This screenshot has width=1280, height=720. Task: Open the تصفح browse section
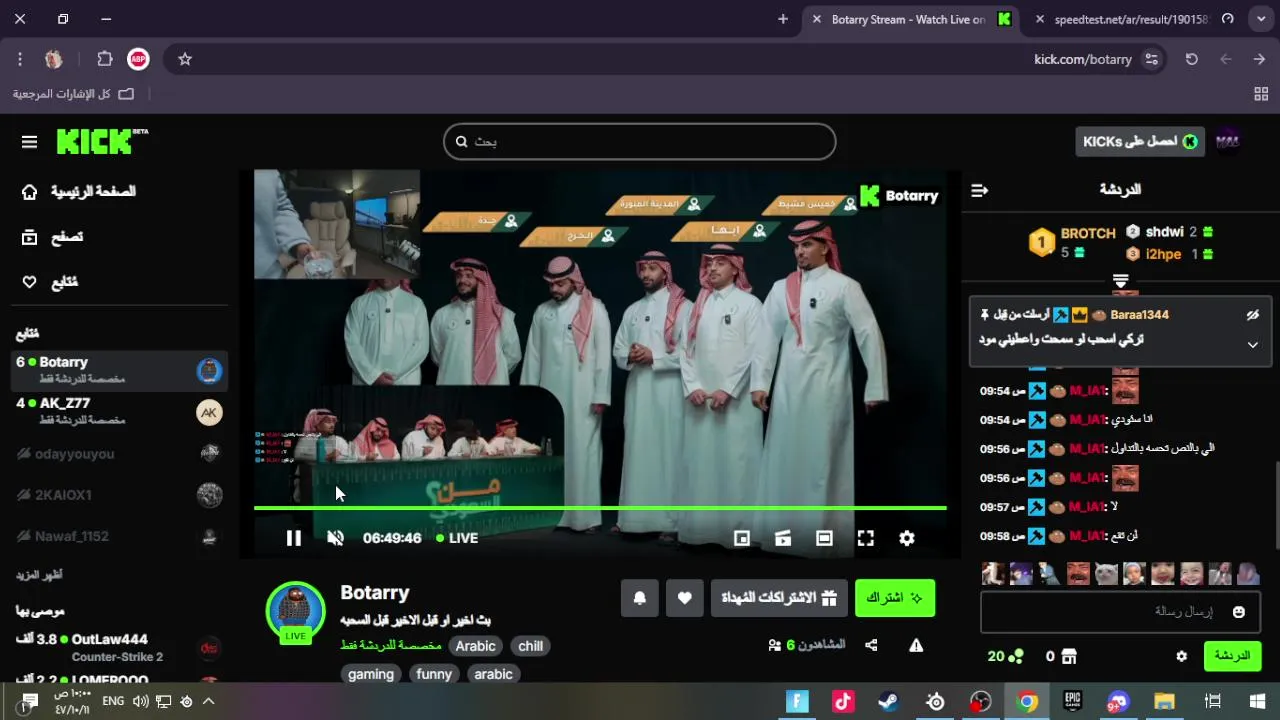[x=52, y=237]
